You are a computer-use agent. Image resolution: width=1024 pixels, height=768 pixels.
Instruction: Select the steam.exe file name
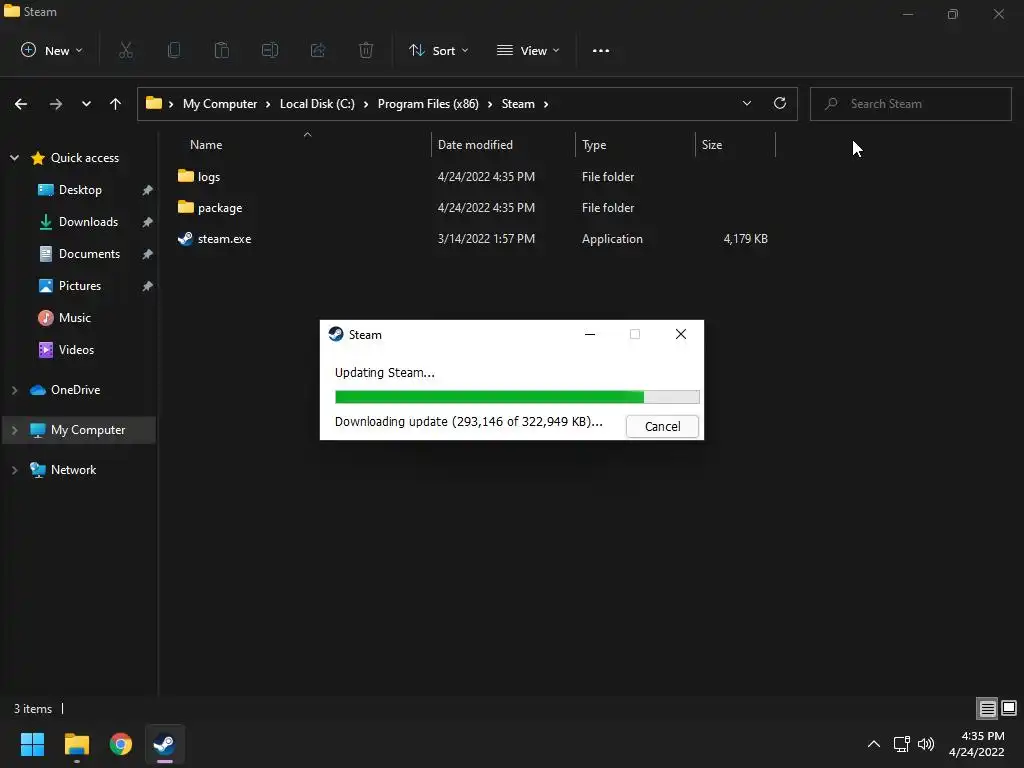click(x=225, y=239)
